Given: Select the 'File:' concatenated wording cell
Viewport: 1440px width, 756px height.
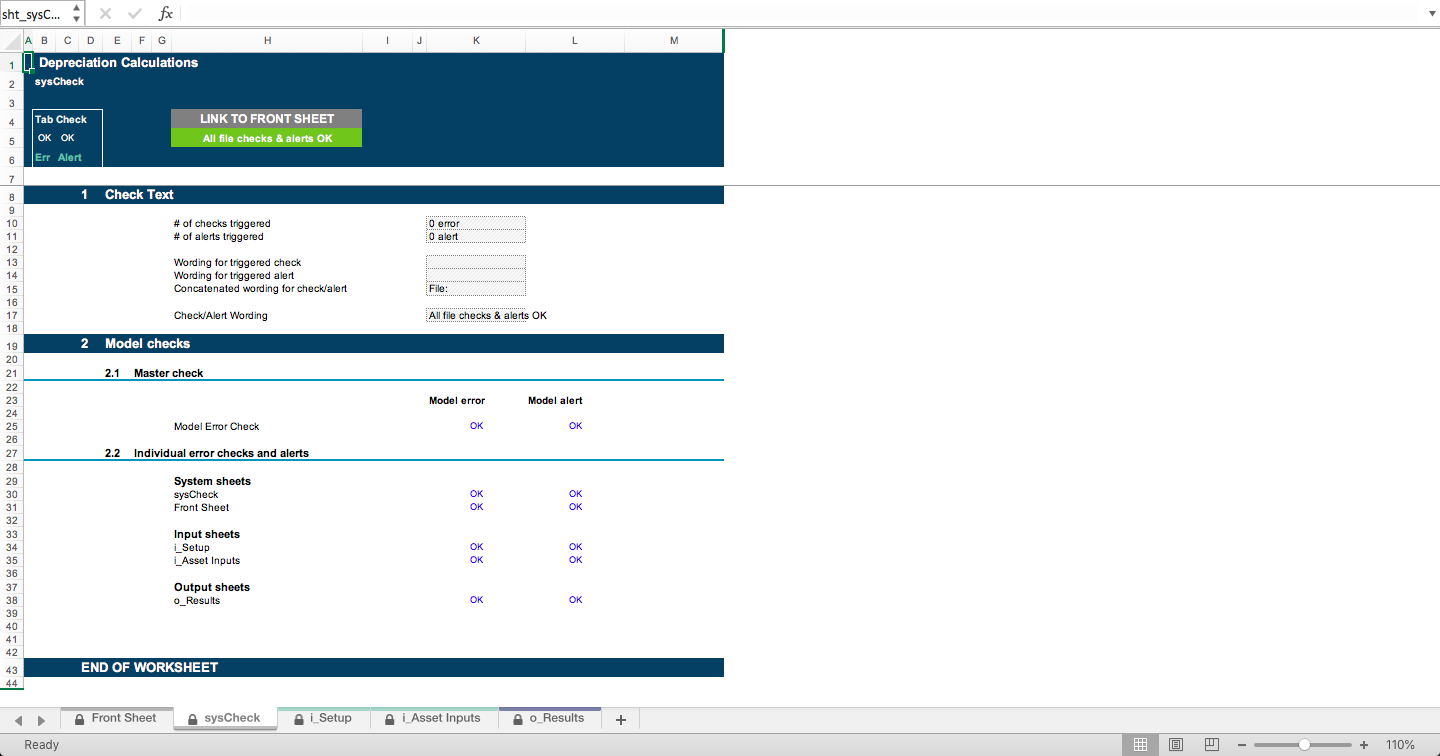Looking at the screenshot, I should 476,289.
